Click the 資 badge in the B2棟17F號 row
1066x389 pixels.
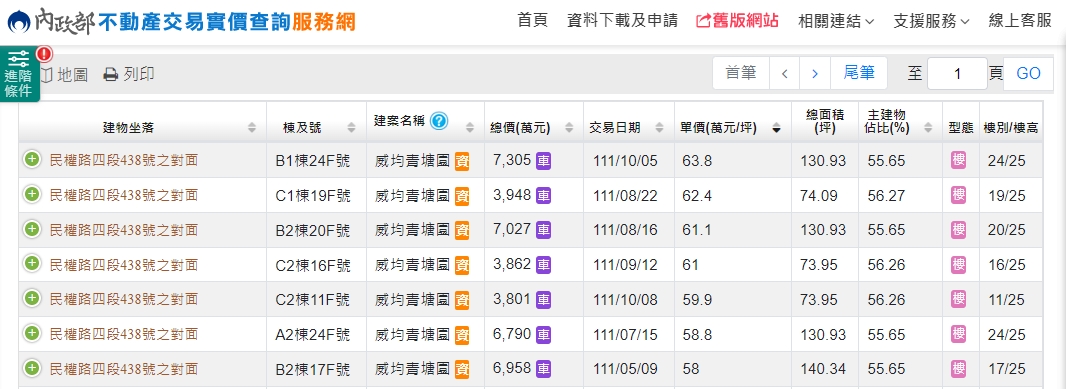pos(462,370)
